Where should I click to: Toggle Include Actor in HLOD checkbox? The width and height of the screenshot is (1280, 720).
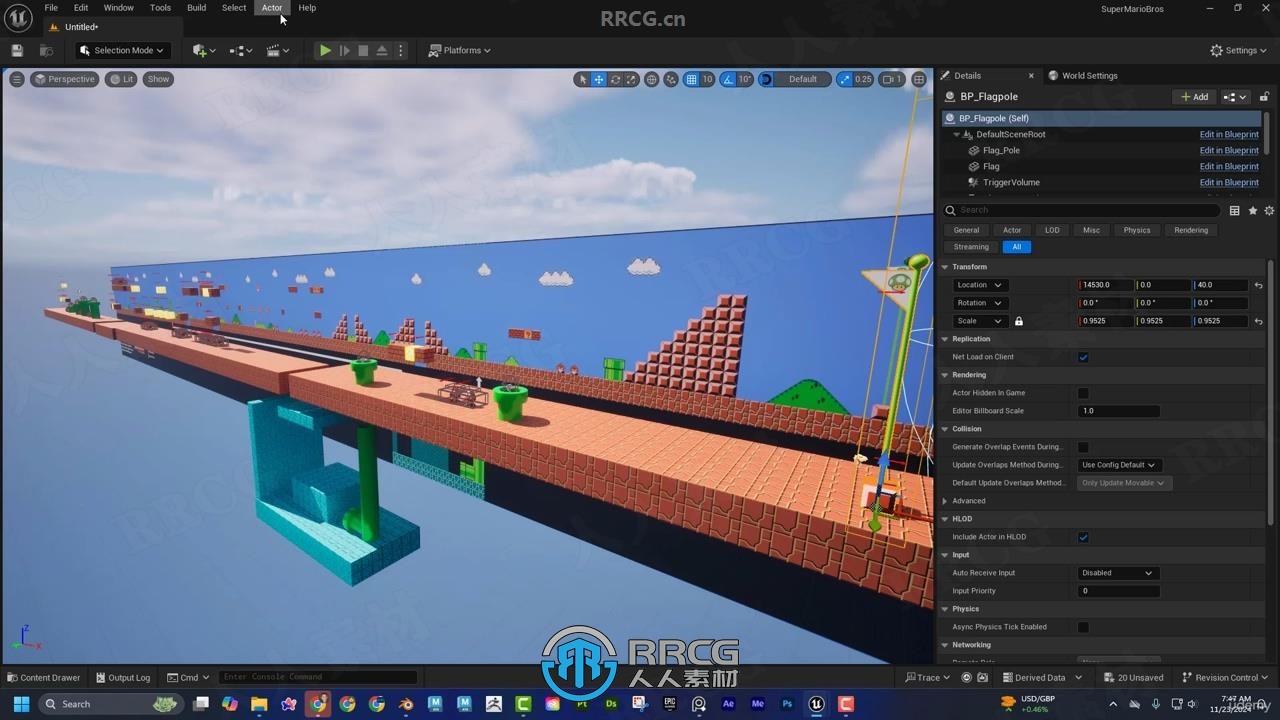[x=1083, y=537]
